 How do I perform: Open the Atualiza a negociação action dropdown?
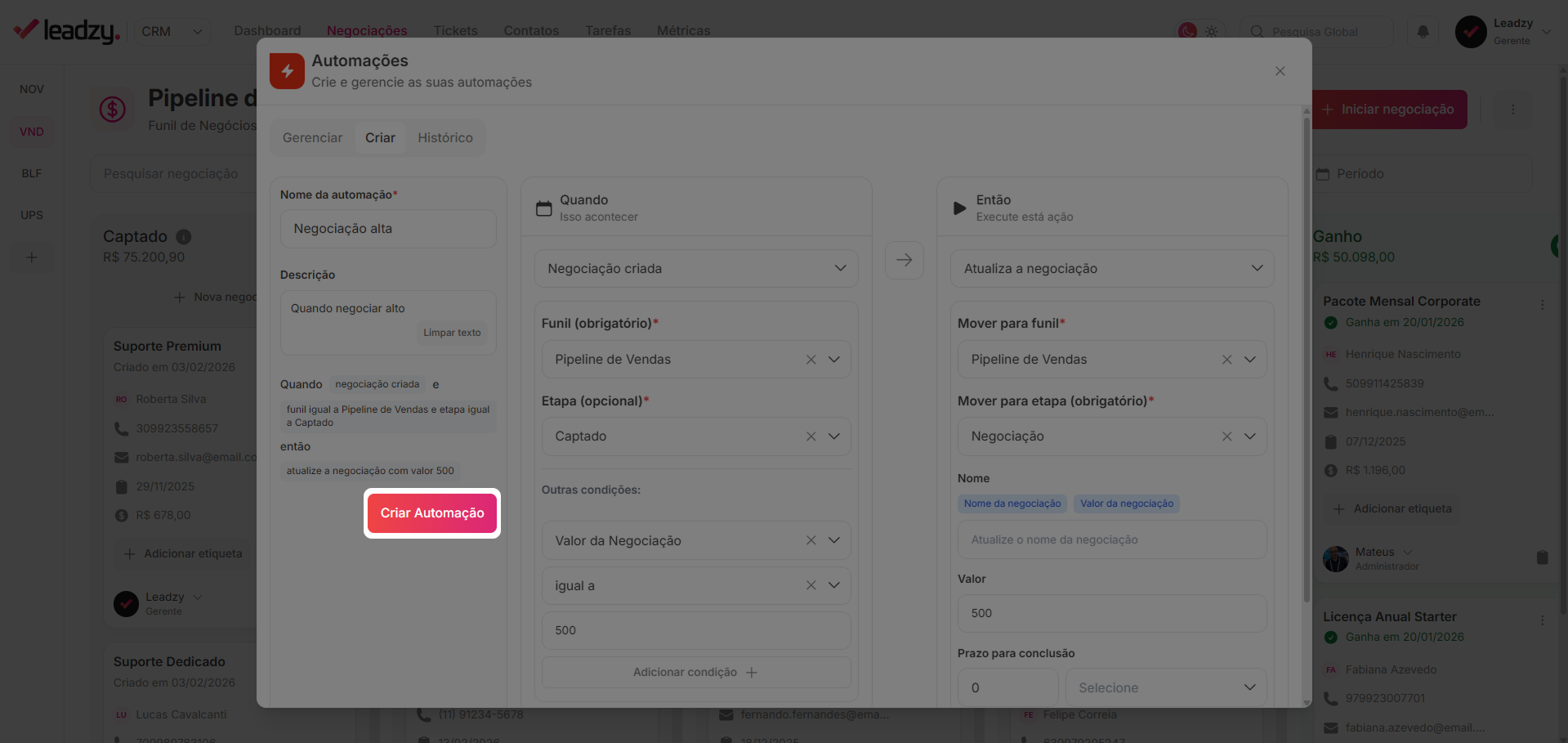coord(1112,268)
